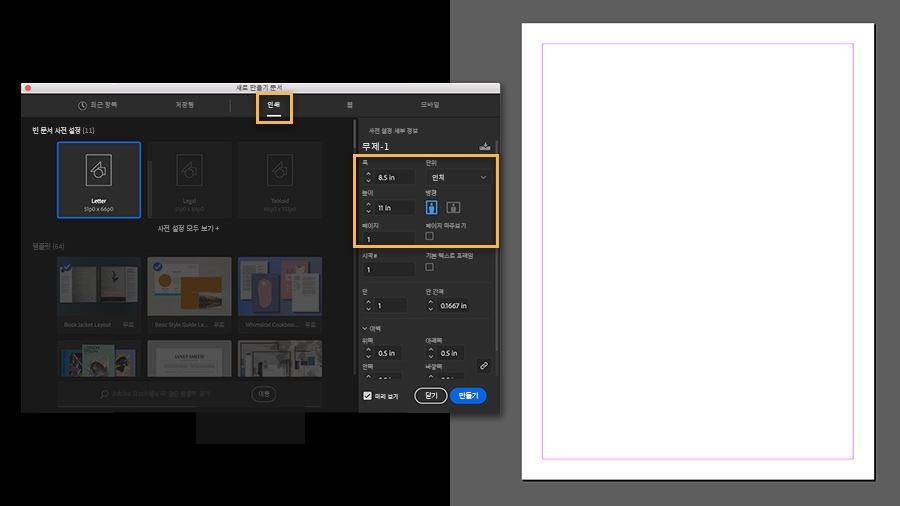Click the 시작 # start page field
Image resolution: width=900 pixels, height=506 pixels.
[x=388, y=270]
